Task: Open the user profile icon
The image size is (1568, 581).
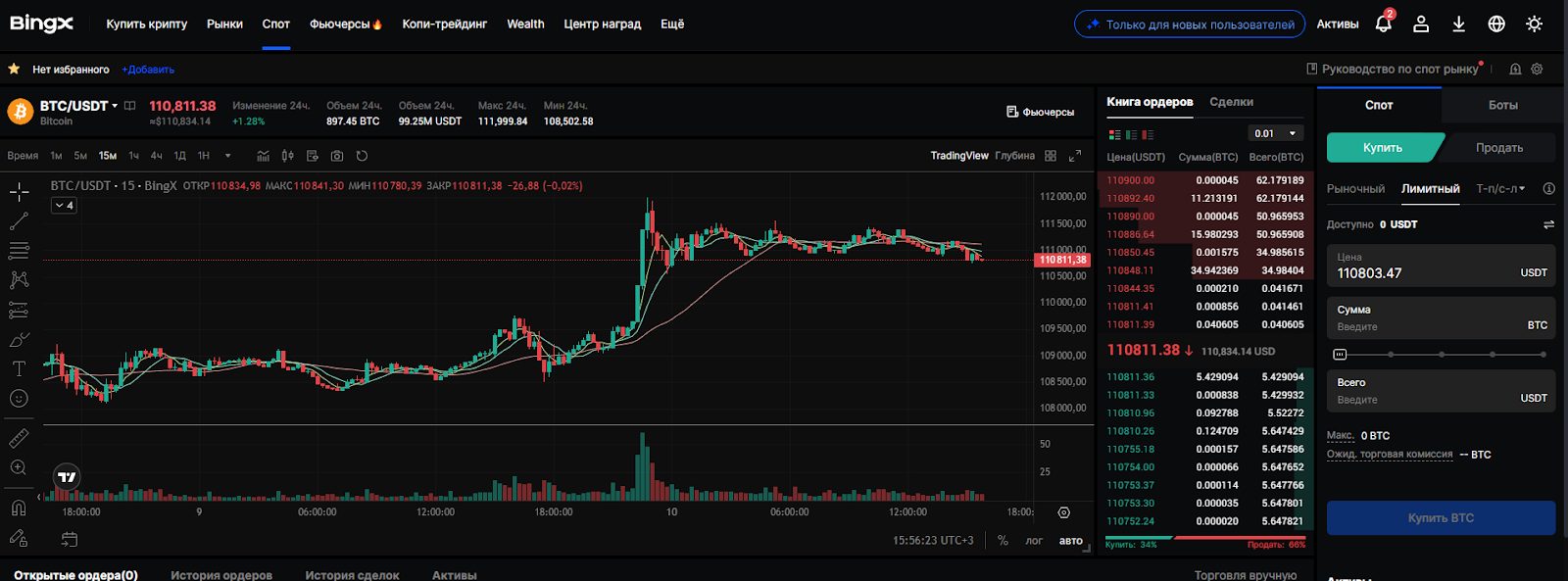Action: [x=1421, y=24]
